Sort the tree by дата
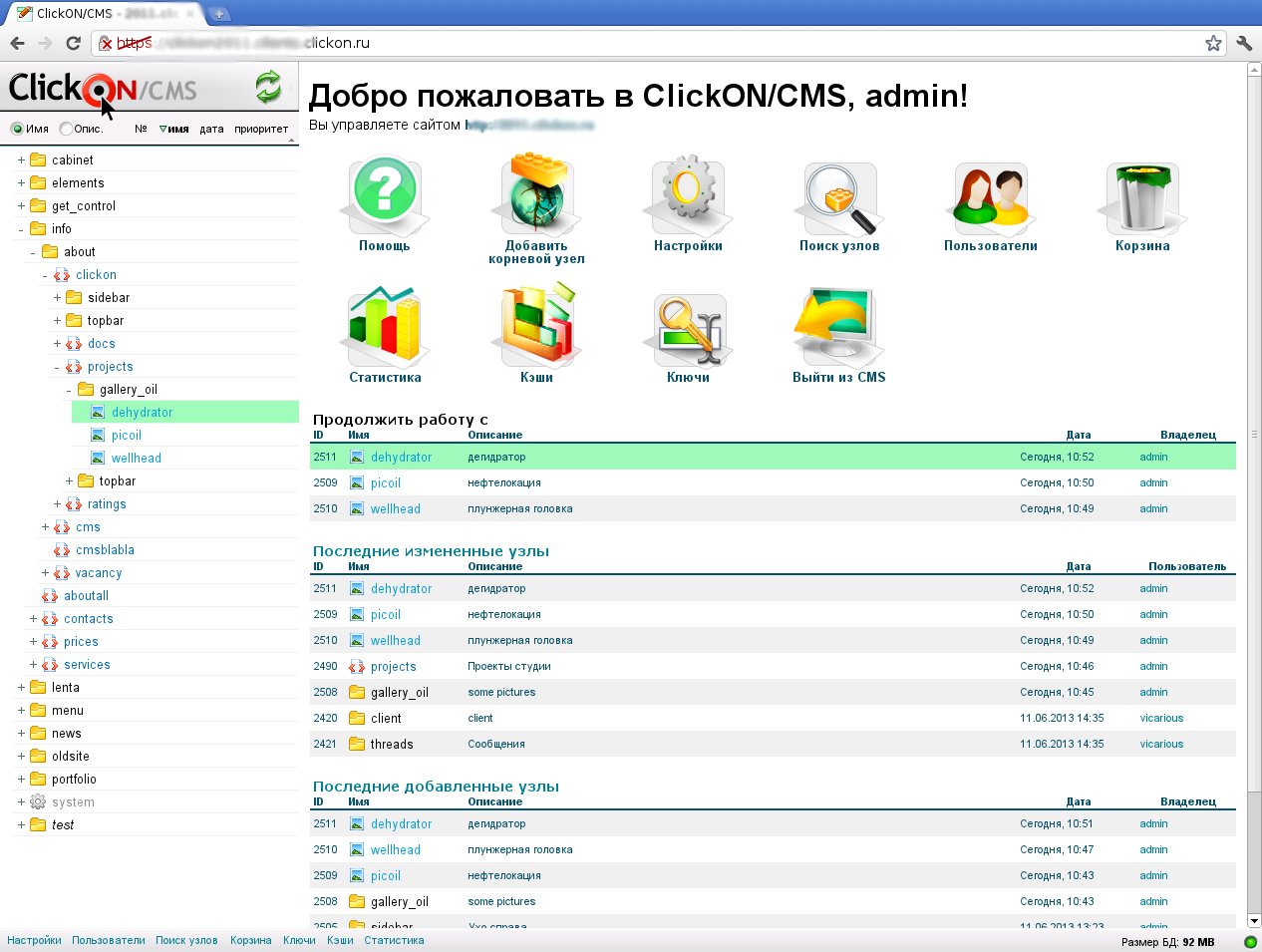The height and width of the screenshot is (952, 1262). (x=211, y=129)
